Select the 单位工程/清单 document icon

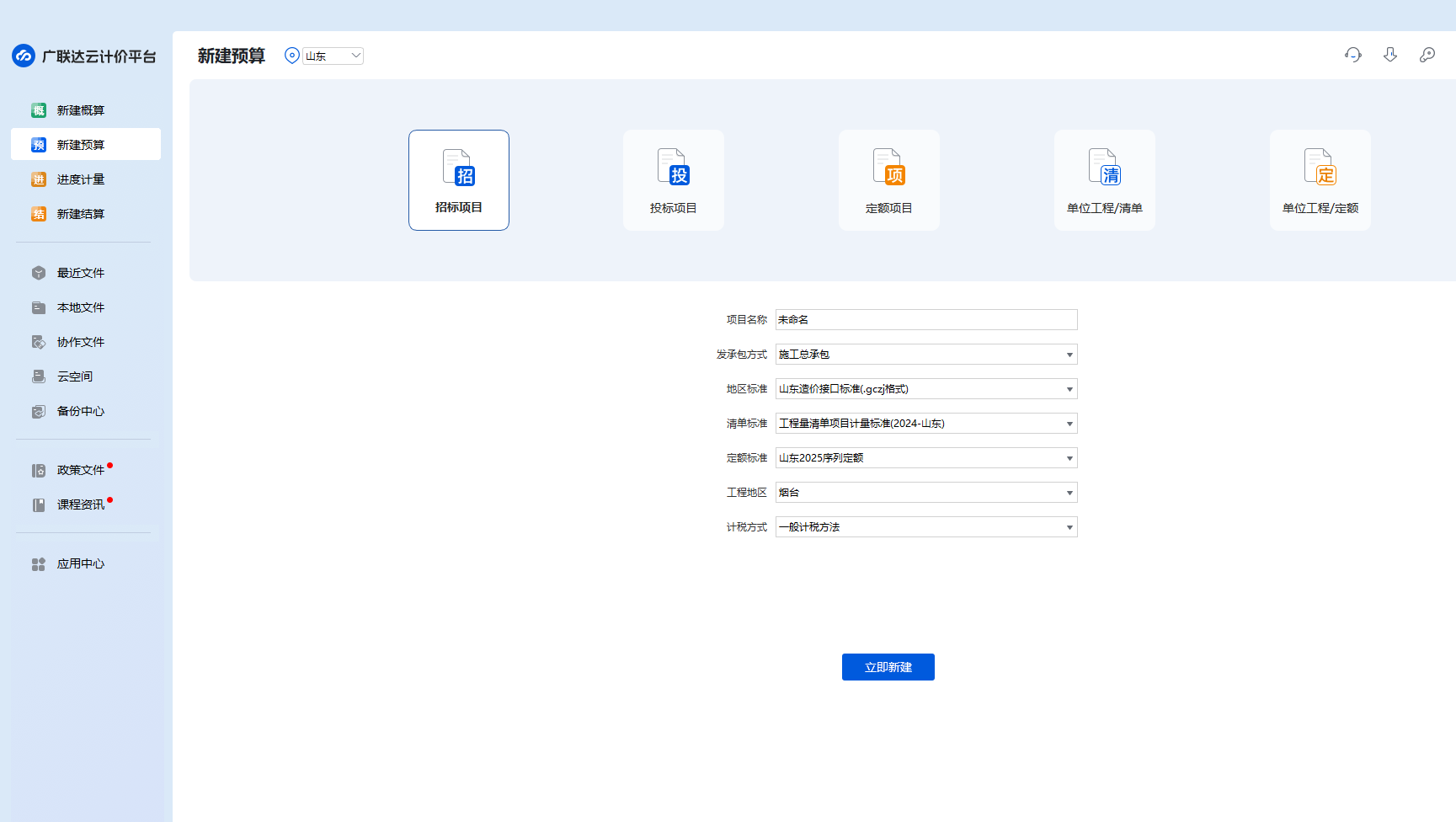(x=1105, y=167)
